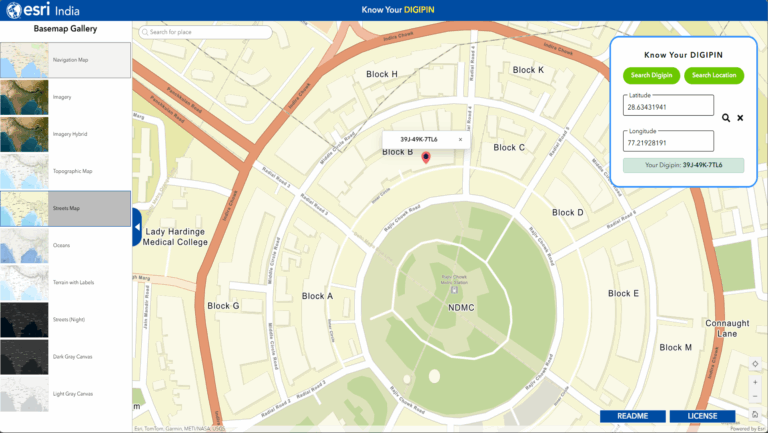Zoom in with the plus button

click(755, 382)
